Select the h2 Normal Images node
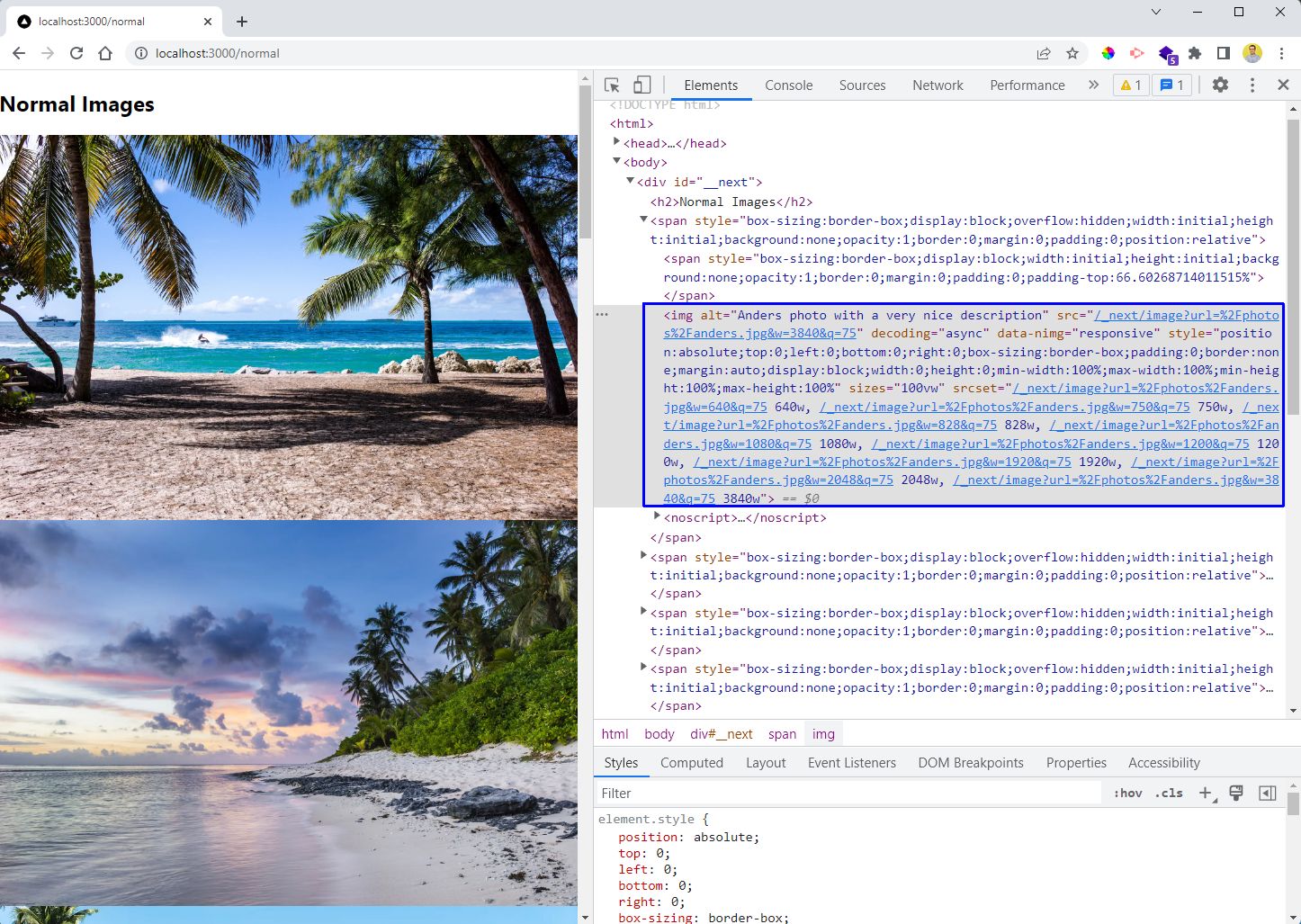 click(x=731, y=202)
